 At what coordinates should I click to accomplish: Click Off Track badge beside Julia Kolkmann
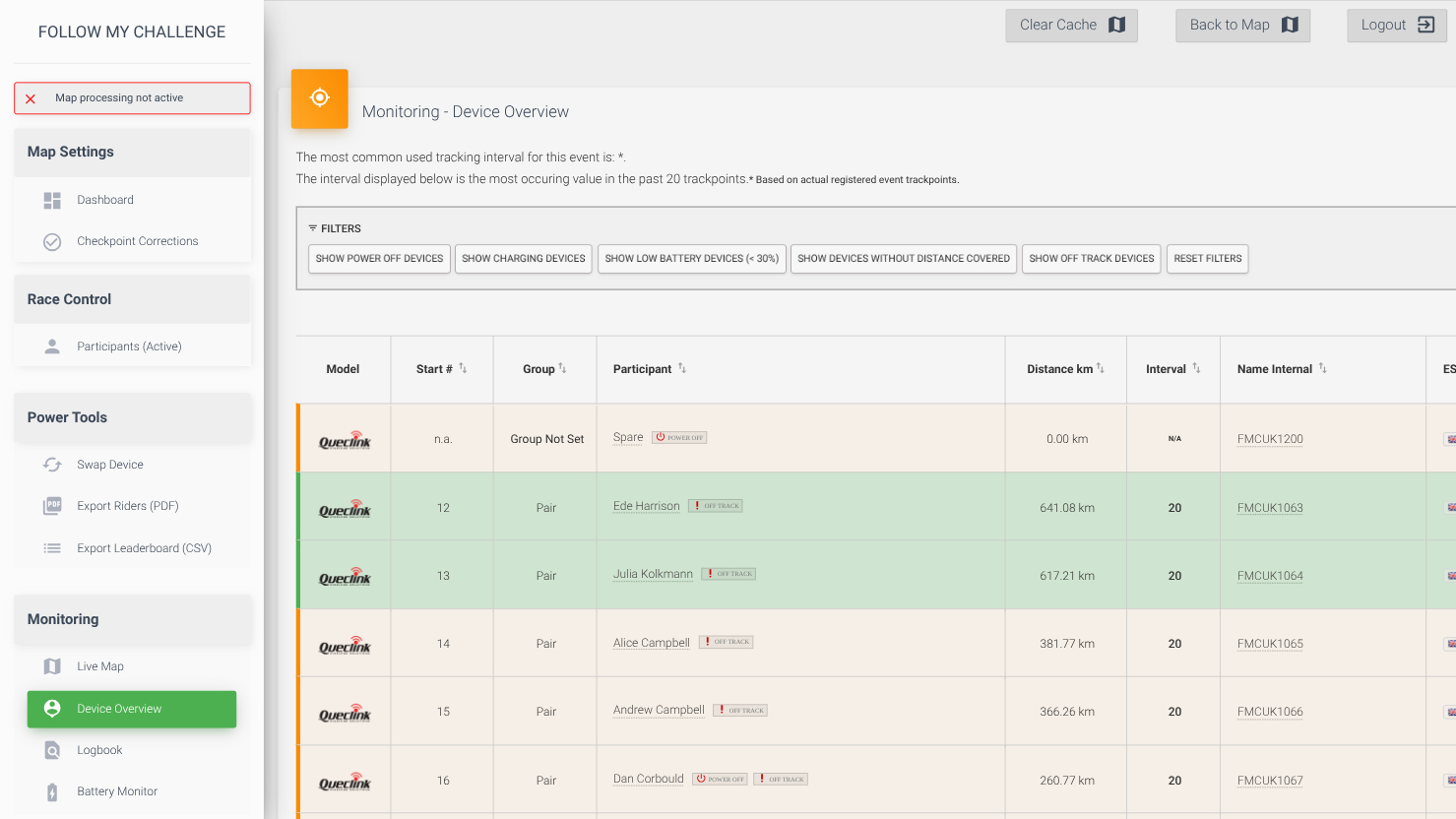[x=728, y=574]
